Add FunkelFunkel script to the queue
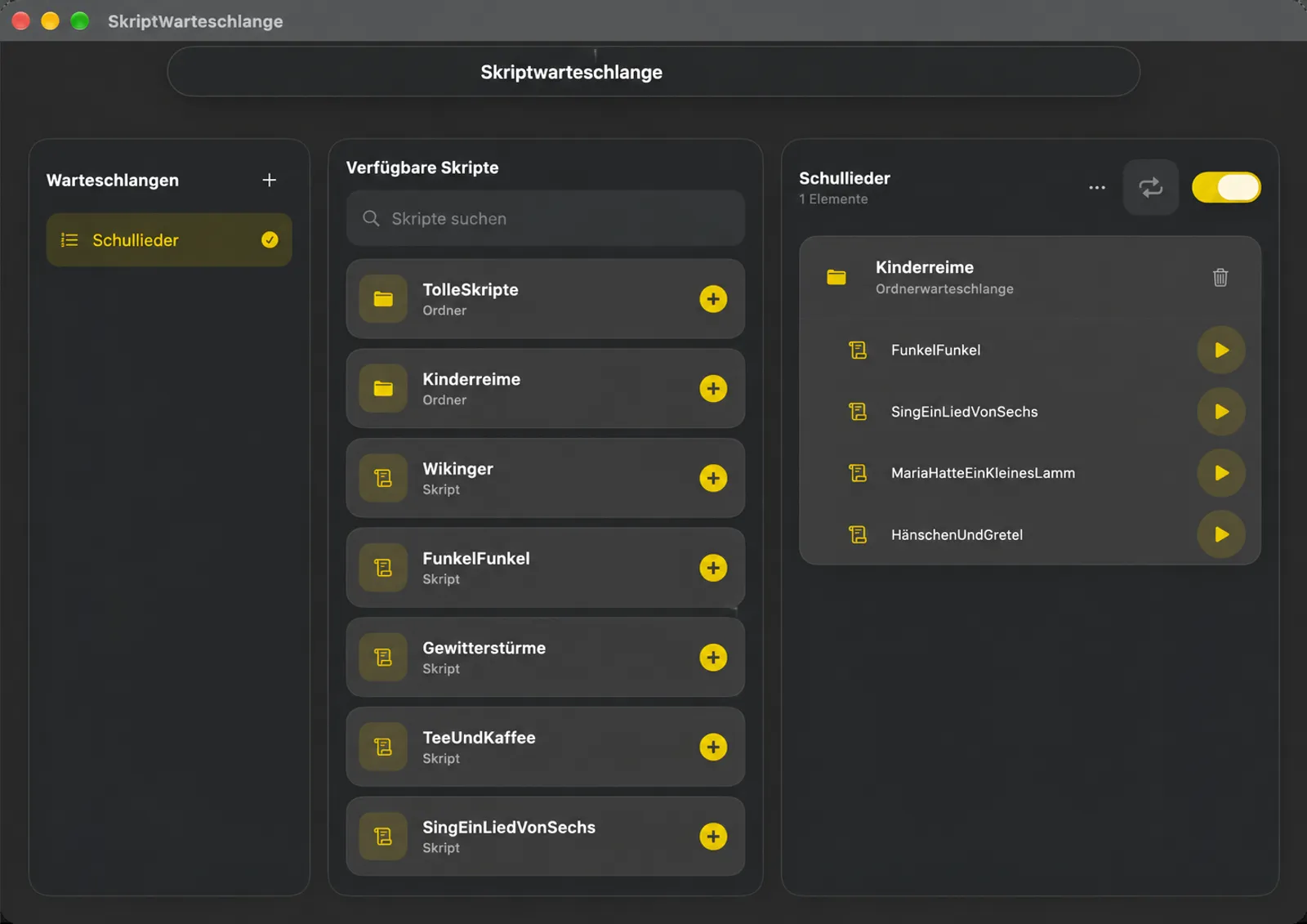This screenshot has width=1307, height=924. [713, 568]
